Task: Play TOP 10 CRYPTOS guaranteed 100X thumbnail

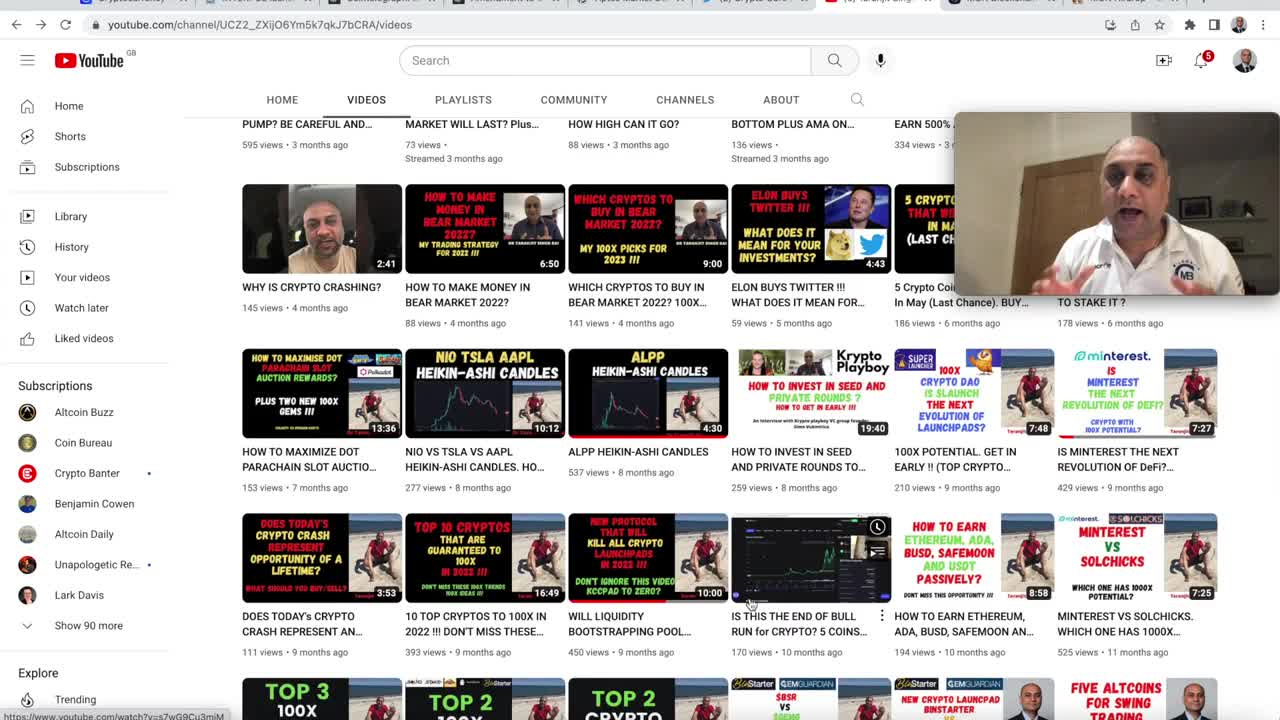Action: [485, 558]
